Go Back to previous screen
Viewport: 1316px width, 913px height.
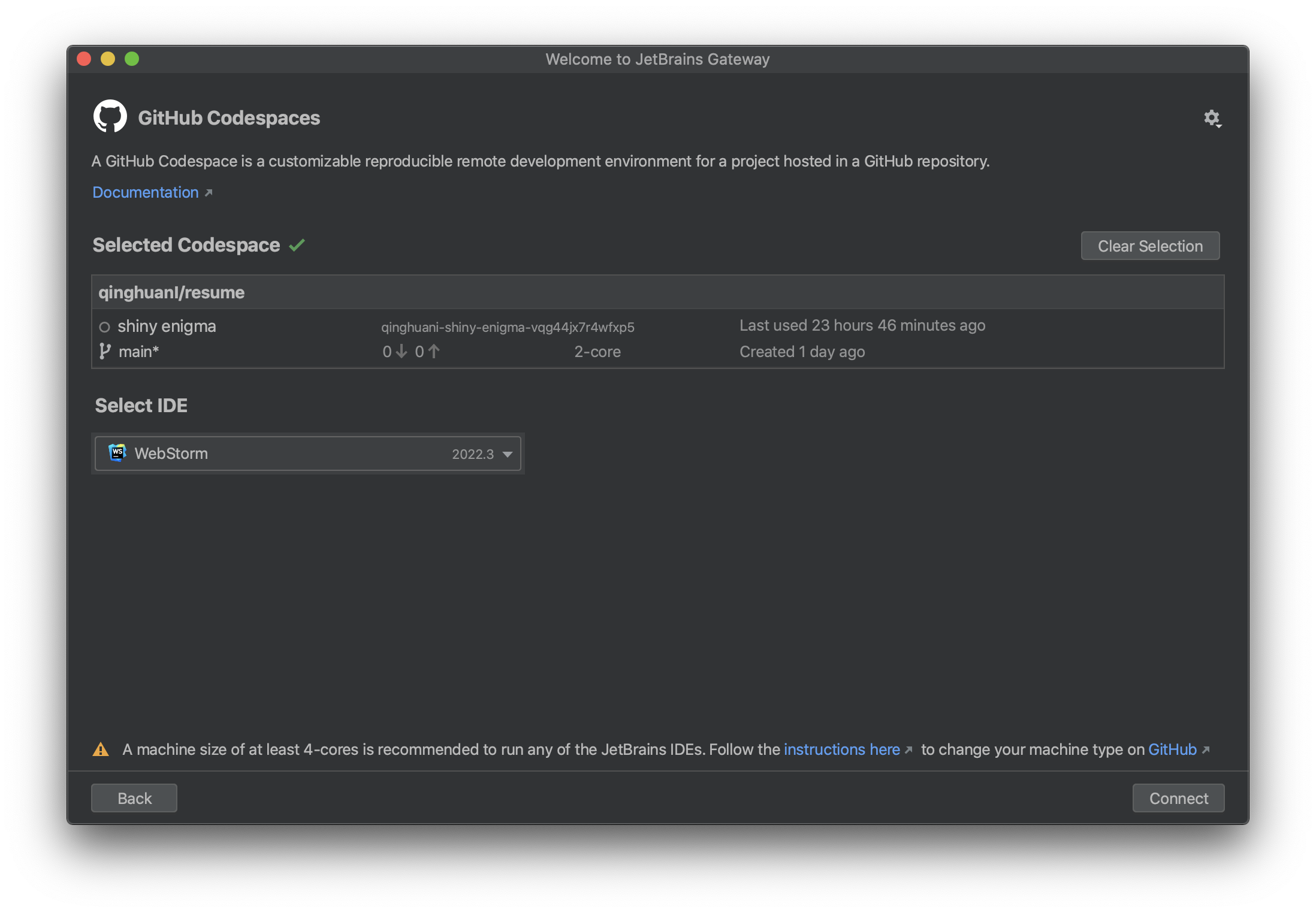pos(134,798)
